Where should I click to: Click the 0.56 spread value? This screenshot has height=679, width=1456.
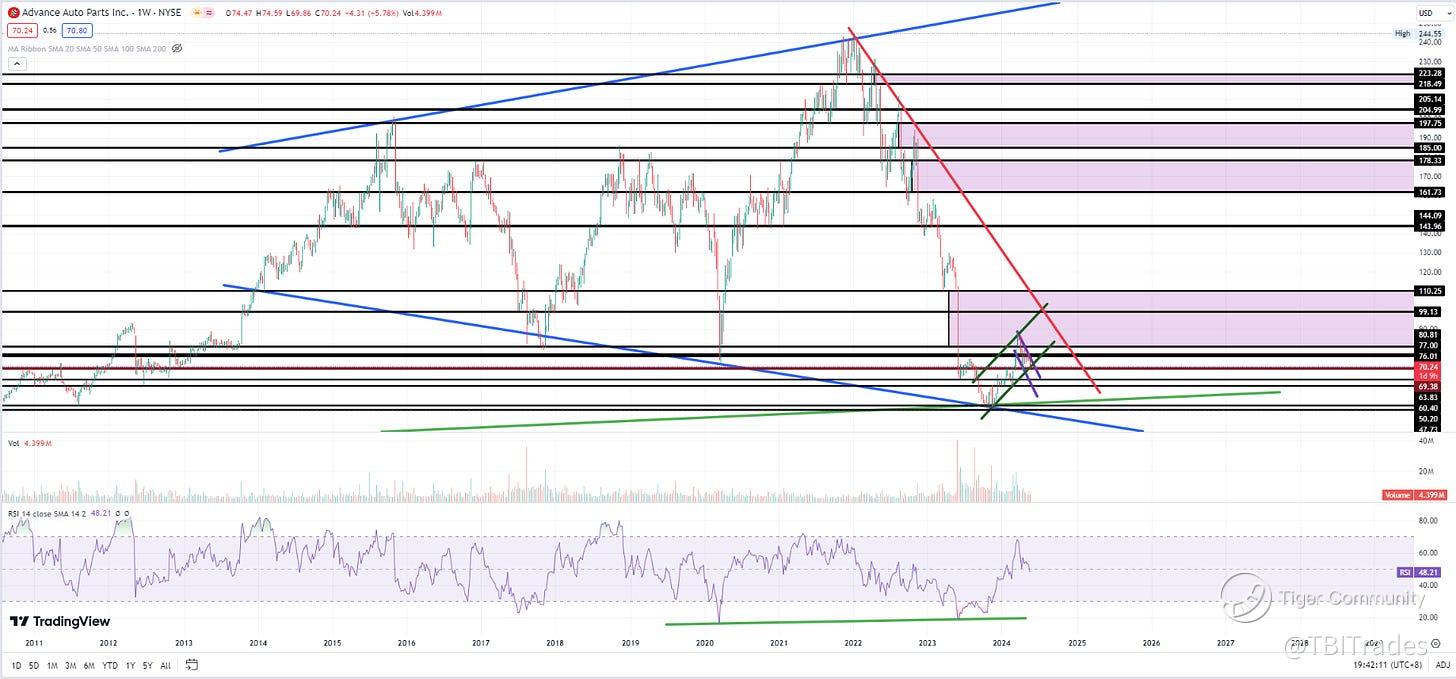(x=49, y=30)
